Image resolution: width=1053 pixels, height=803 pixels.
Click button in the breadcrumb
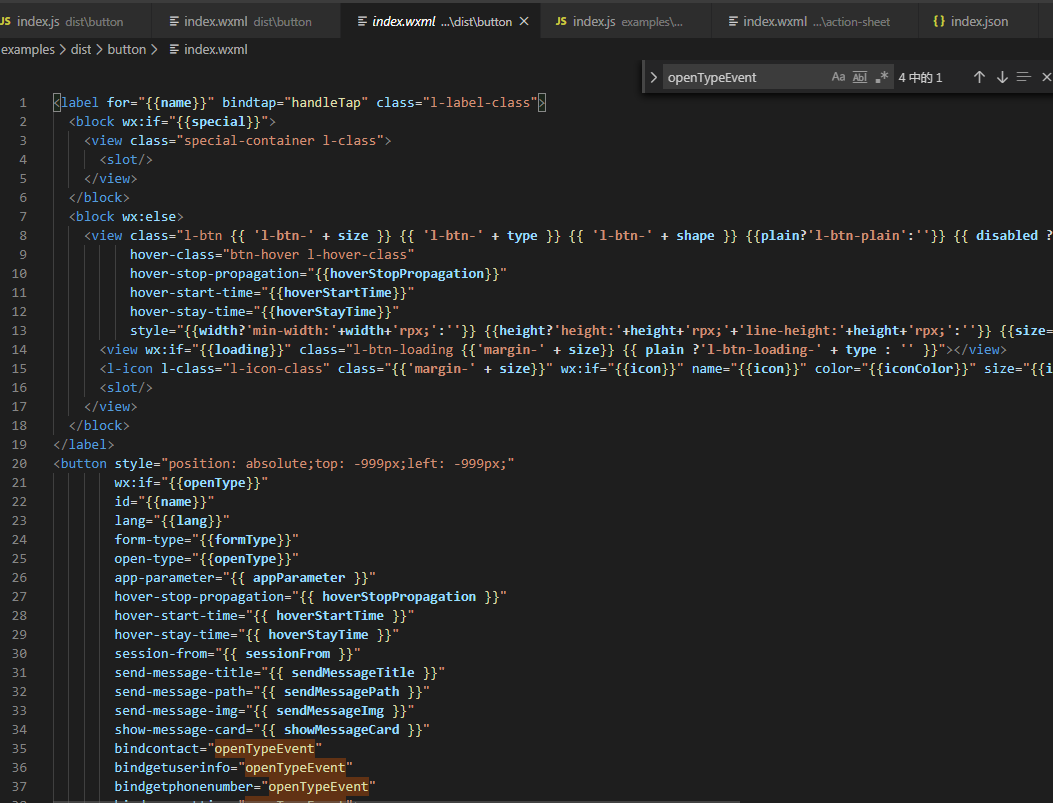(126, 49)
